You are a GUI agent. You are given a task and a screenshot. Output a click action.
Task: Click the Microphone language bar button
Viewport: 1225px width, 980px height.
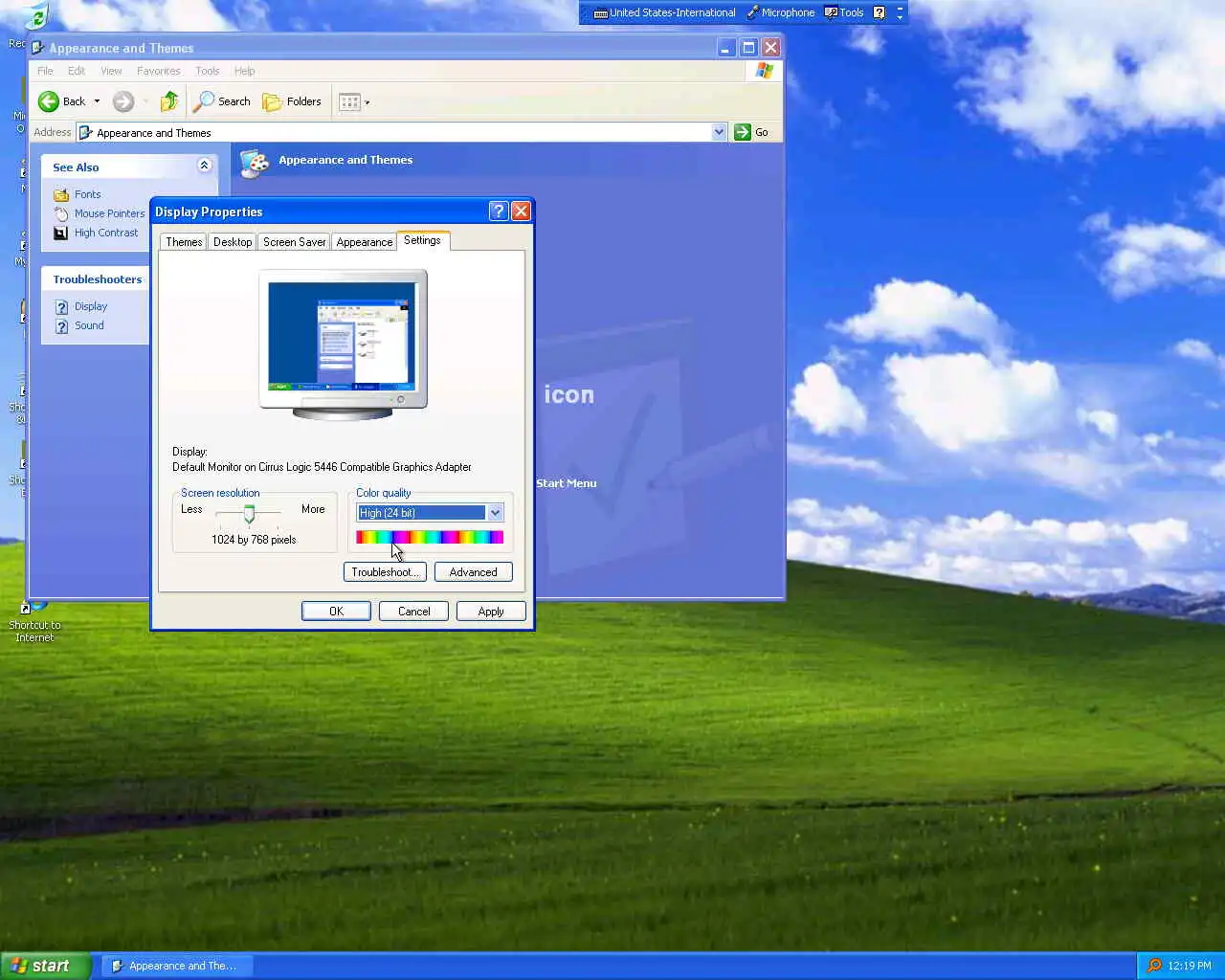(781, 12)
